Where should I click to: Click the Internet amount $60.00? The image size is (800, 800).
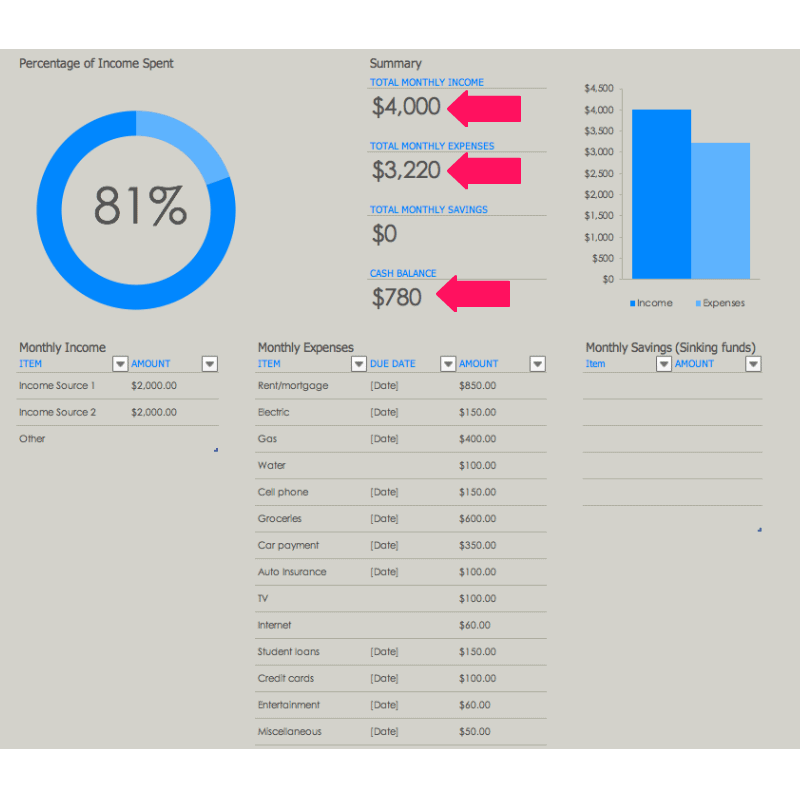[x=474, y=625]
